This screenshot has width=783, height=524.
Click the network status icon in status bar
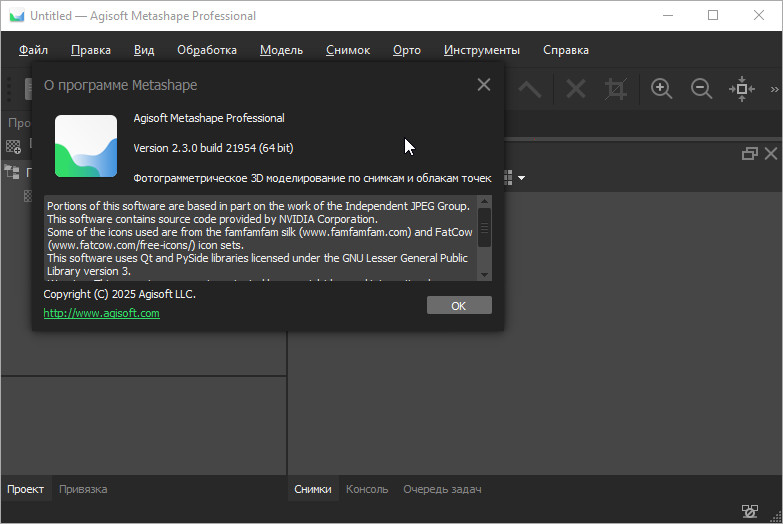click(749, 511)
